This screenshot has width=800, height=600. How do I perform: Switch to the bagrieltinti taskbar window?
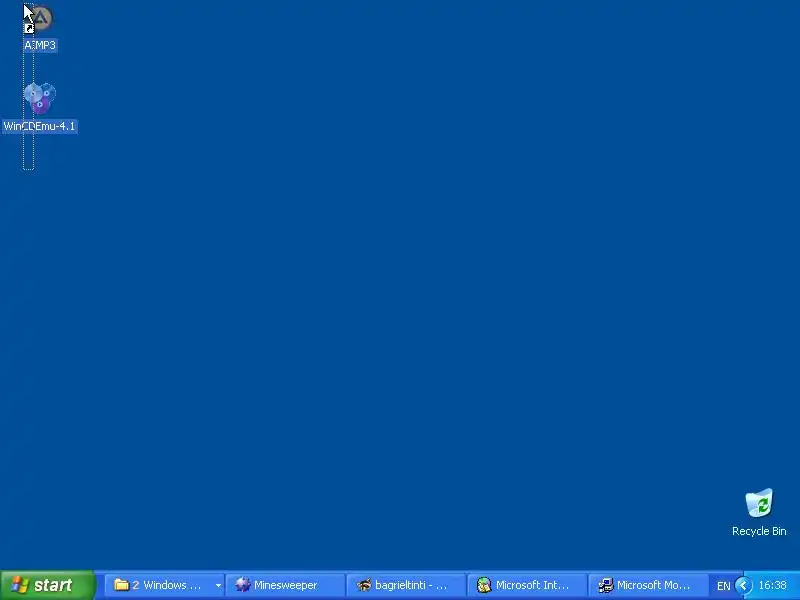tap(406, 585)
